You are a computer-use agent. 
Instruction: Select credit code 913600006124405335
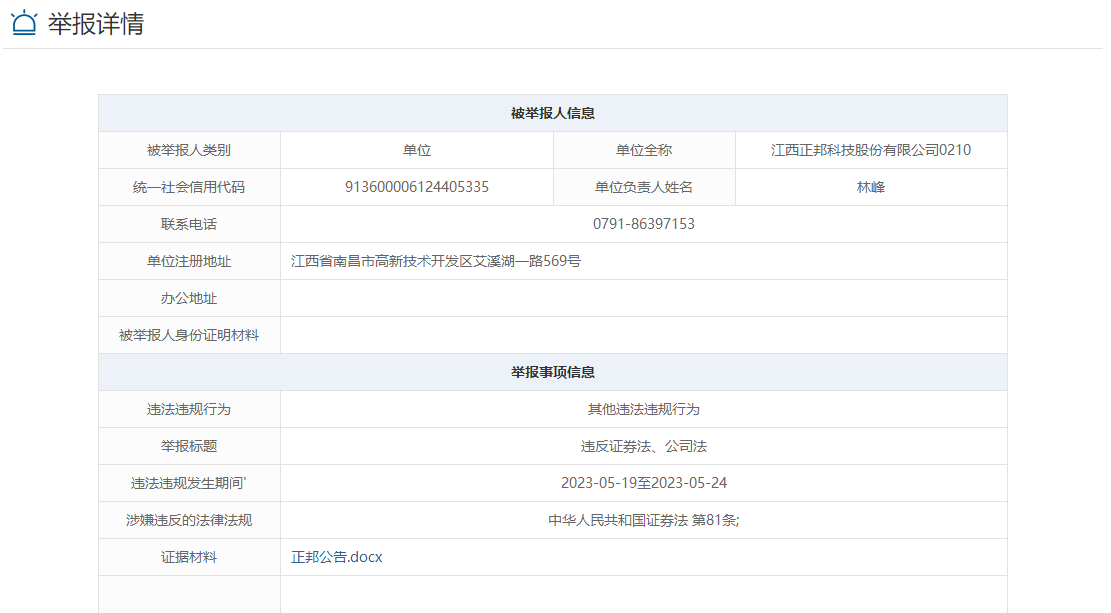point(417,187)
